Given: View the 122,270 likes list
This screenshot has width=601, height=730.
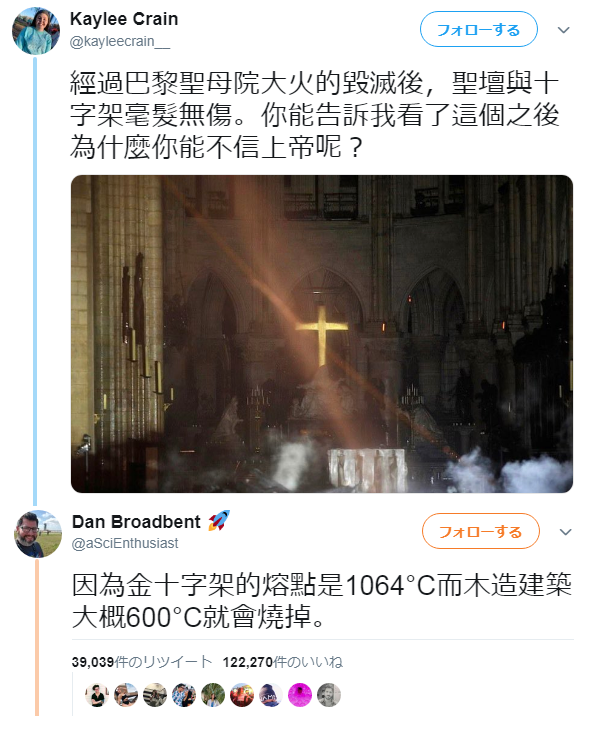Looking at the screenshot, I should [283, 662].
